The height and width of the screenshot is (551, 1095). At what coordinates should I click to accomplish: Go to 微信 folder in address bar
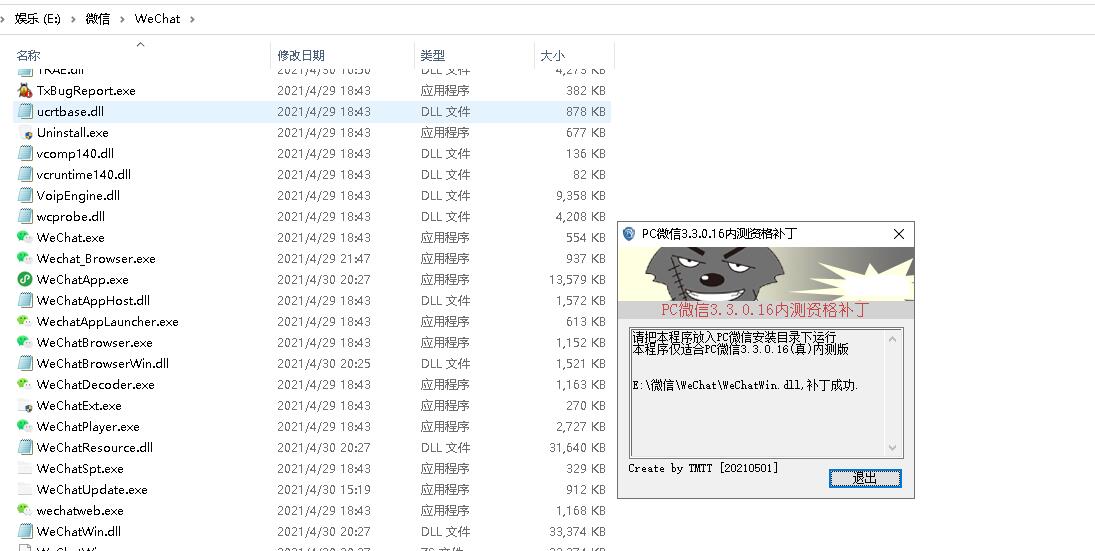click(x=98, y=19)
